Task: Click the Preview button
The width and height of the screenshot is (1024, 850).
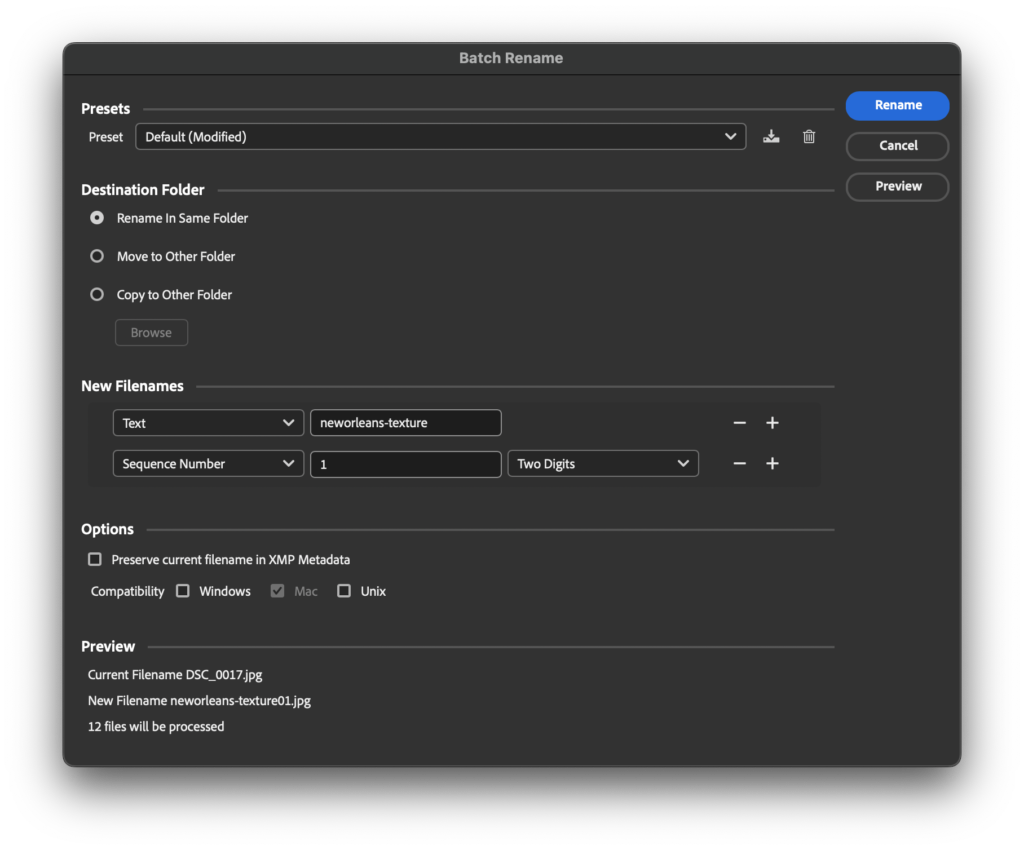Action: (897, 187)
